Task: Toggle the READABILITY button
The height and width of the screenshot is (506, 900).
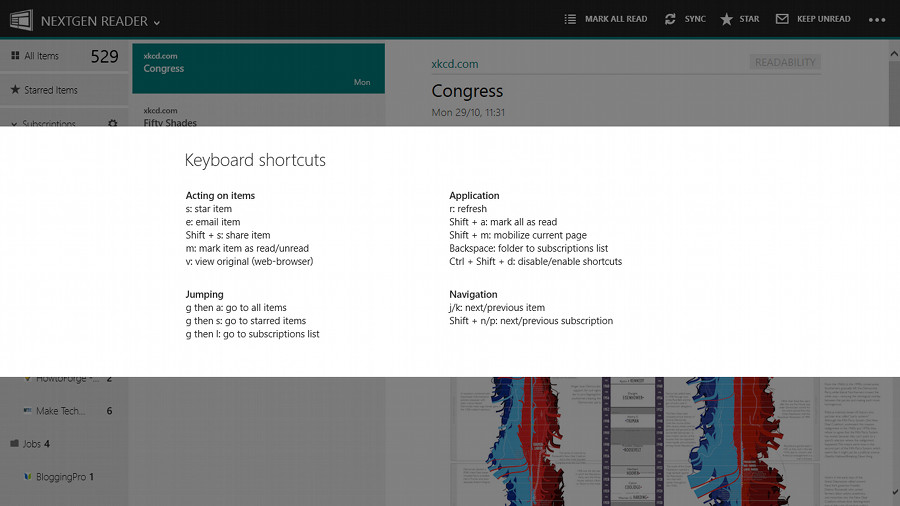Action: pos(785,62)
